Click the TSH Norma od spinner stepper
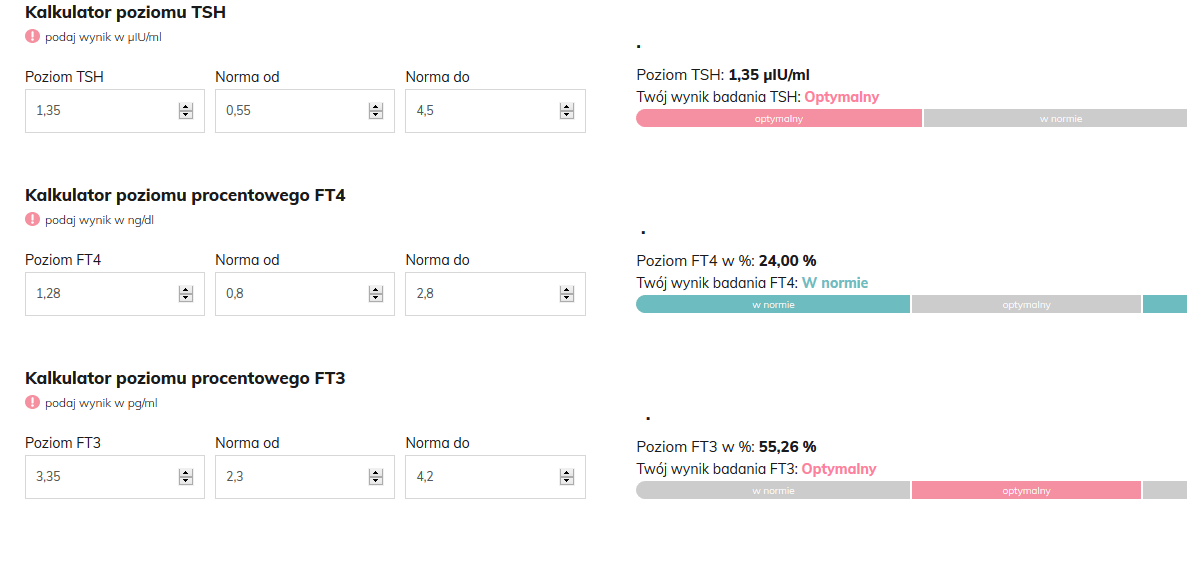 (x=376, y=111)
